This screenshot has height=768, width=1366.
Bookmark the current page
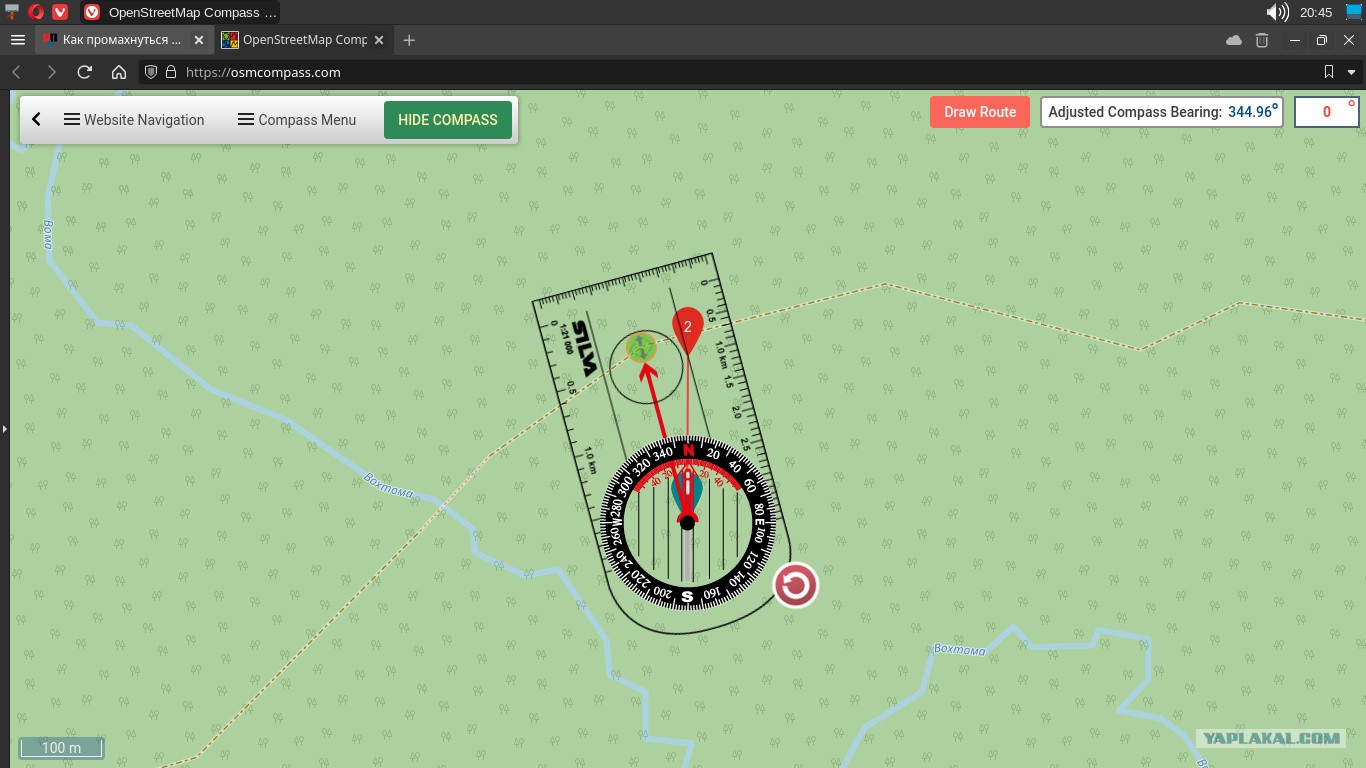(x=1329, y=72)
